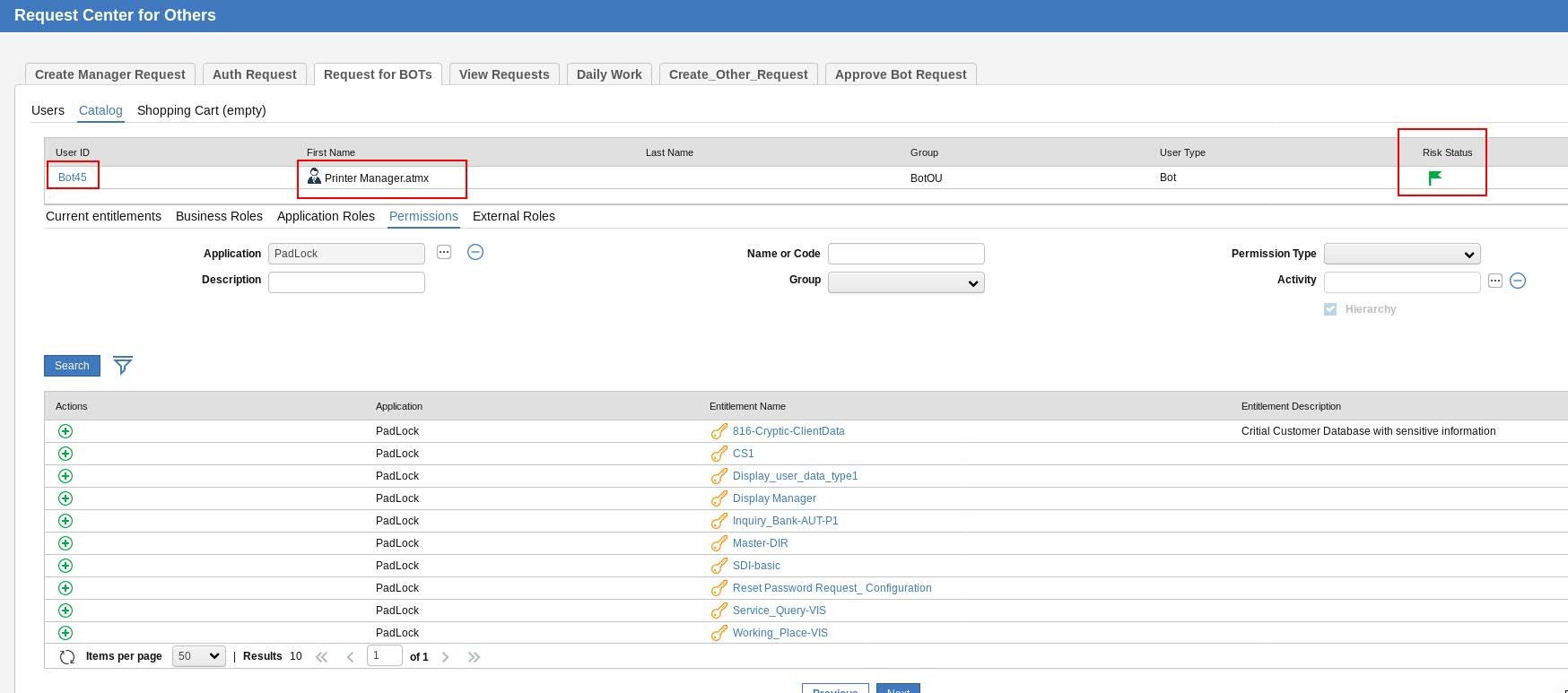Click the filter funnel icon beside Search
Image resolution: width=1568 pixels, height=693 pixels.
(123, 365)
